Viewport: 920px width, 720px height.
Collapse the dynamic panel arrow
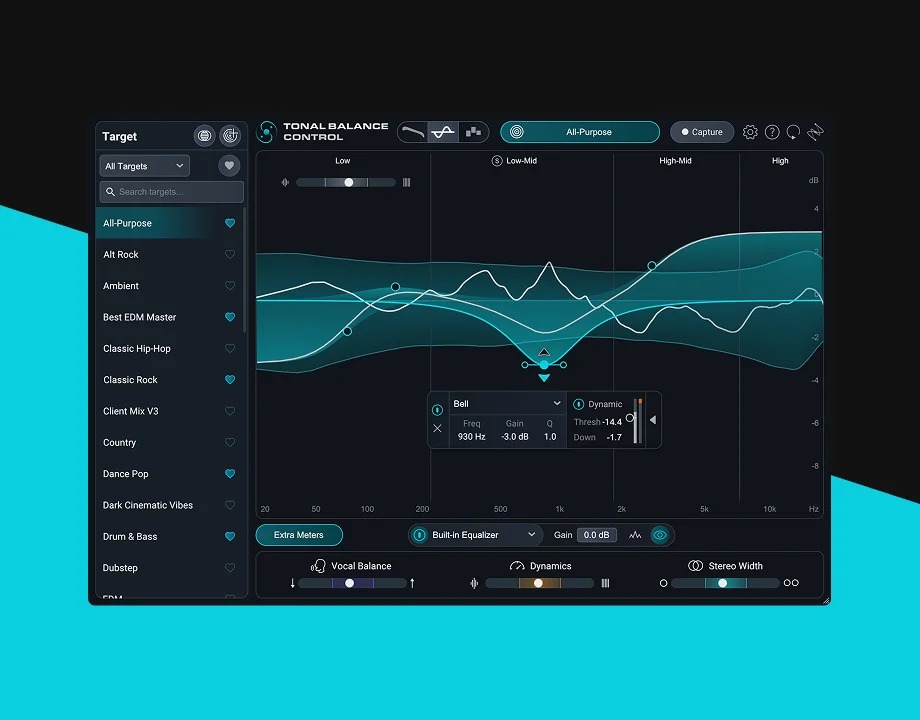pyautogui.click(x=652, y=420)
